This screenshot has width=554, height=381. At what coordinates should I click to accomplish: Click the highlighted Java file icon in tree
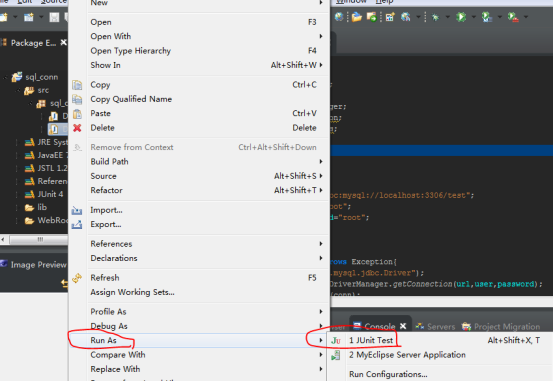tap(53, 129)
